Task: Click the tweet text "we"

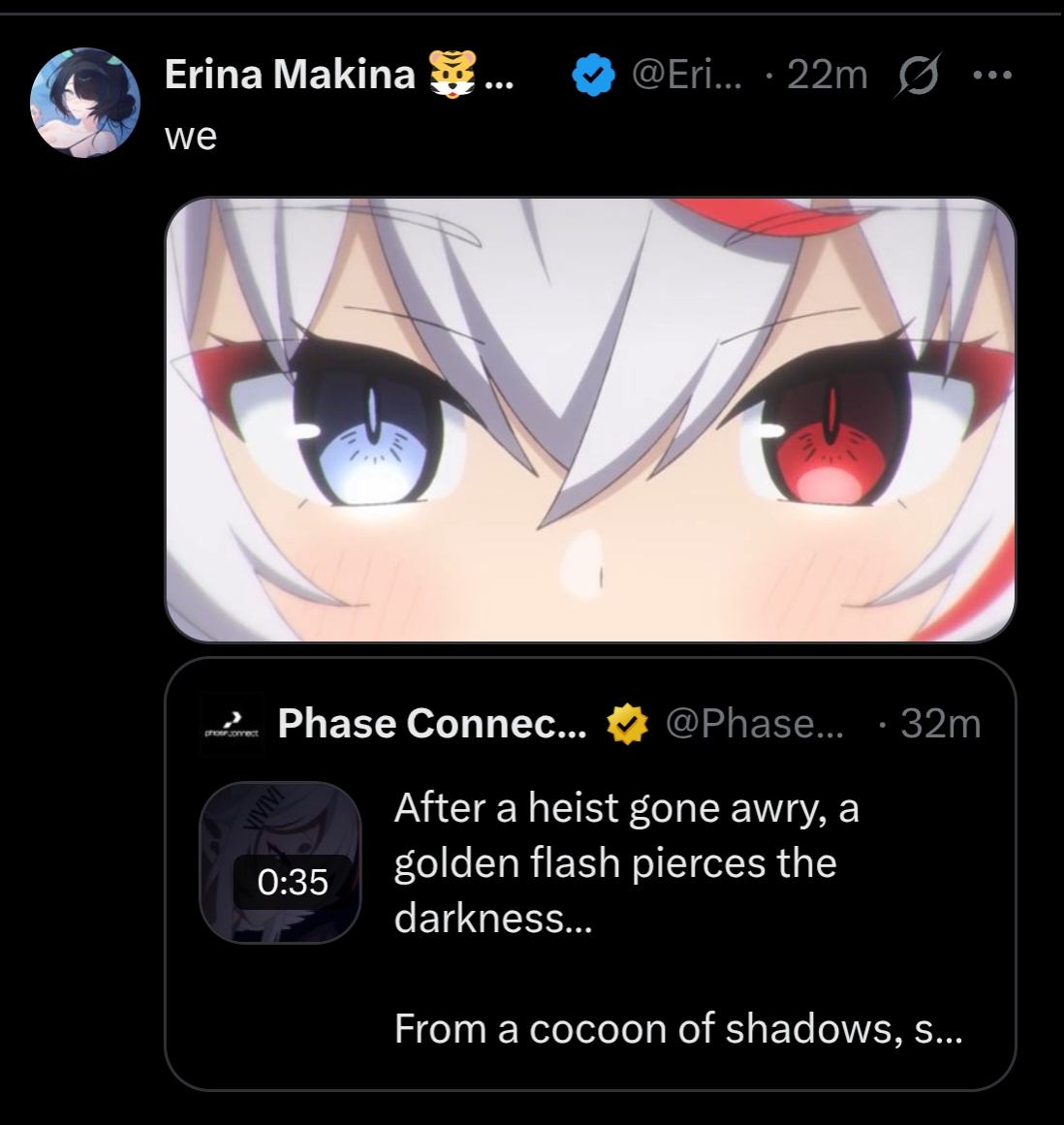Action: (190, 137)
